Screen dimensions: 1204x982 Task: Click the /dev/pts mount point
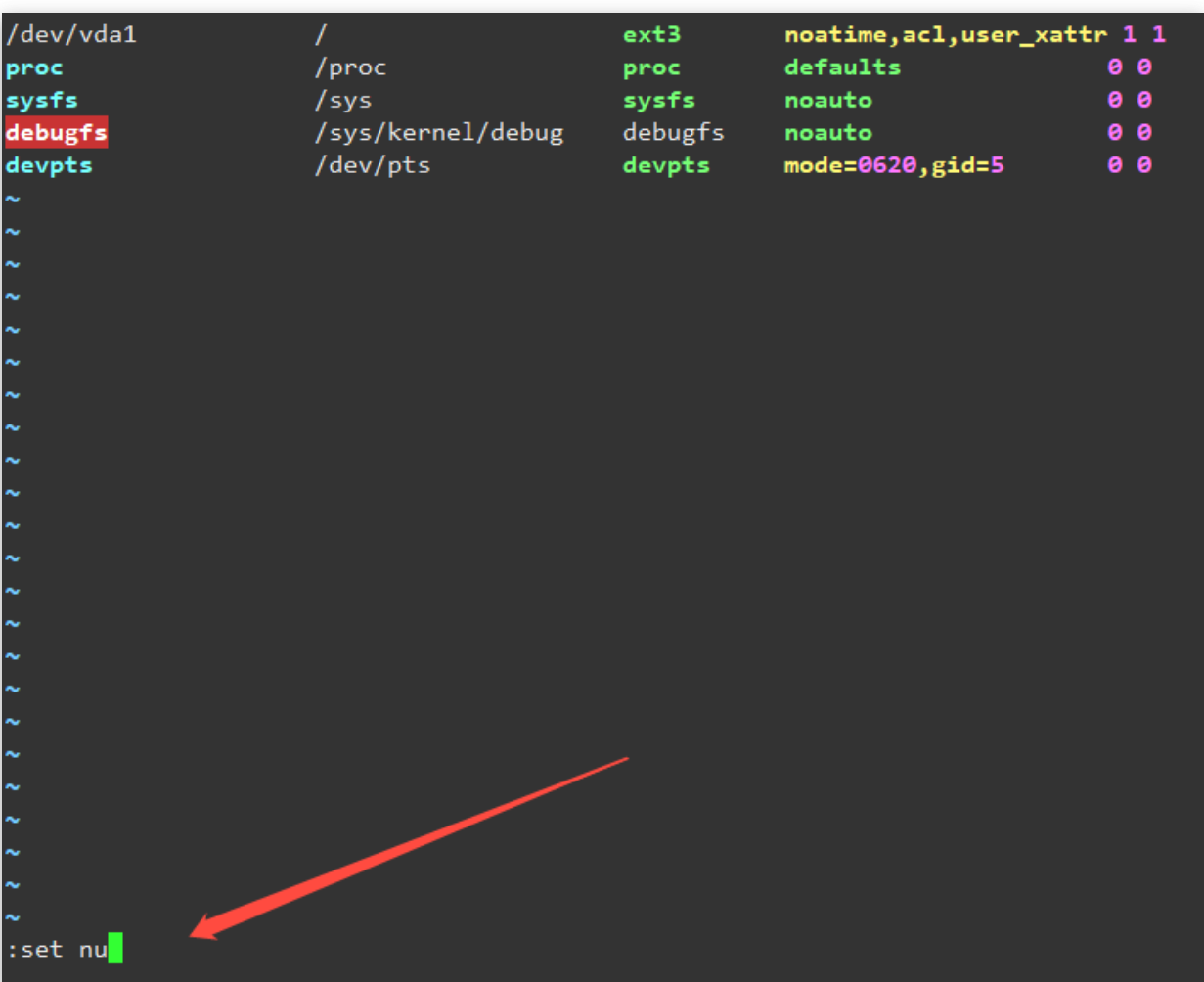point(372,165)
